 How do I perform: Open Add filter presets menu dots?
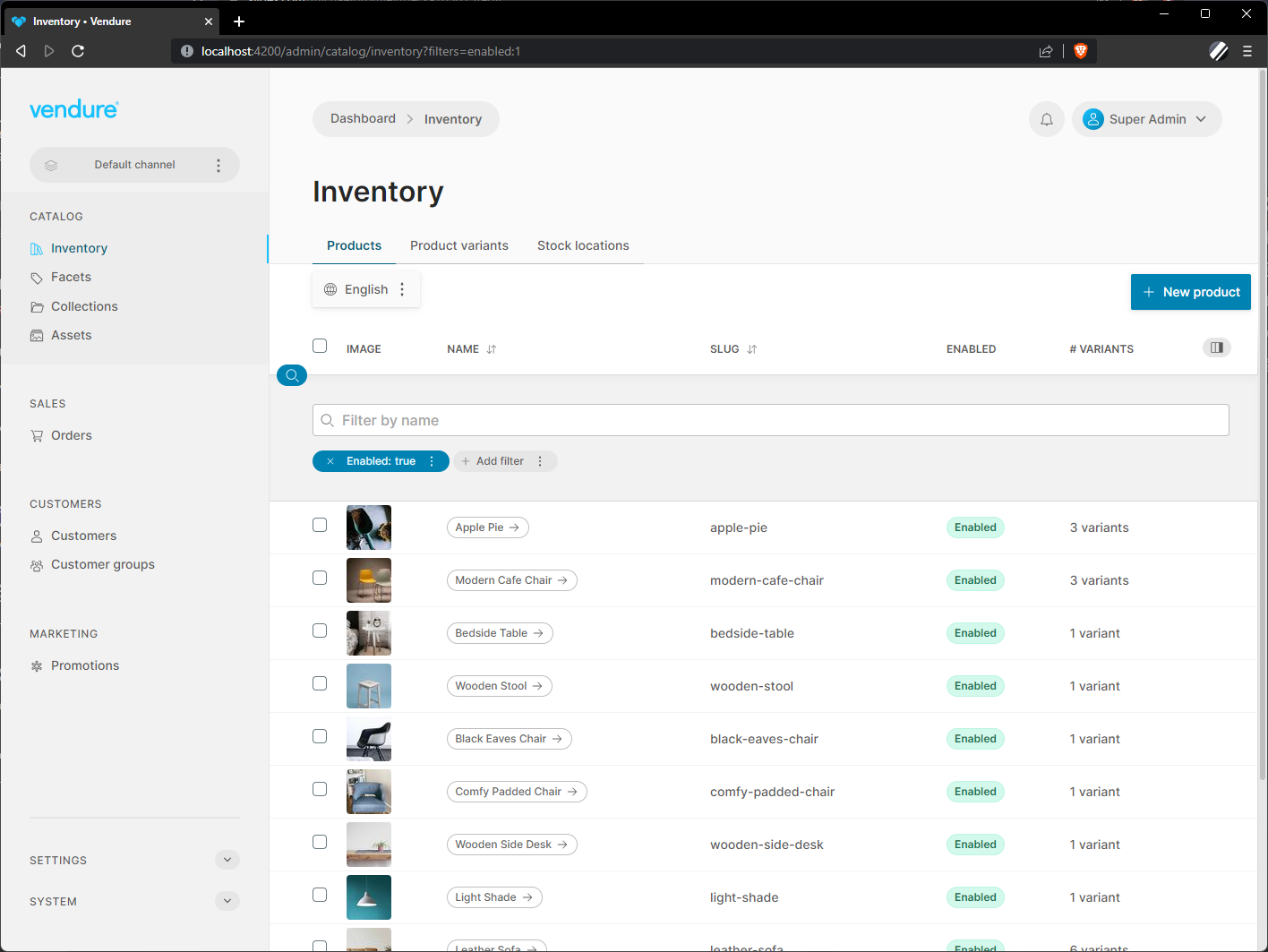[540, 461]
